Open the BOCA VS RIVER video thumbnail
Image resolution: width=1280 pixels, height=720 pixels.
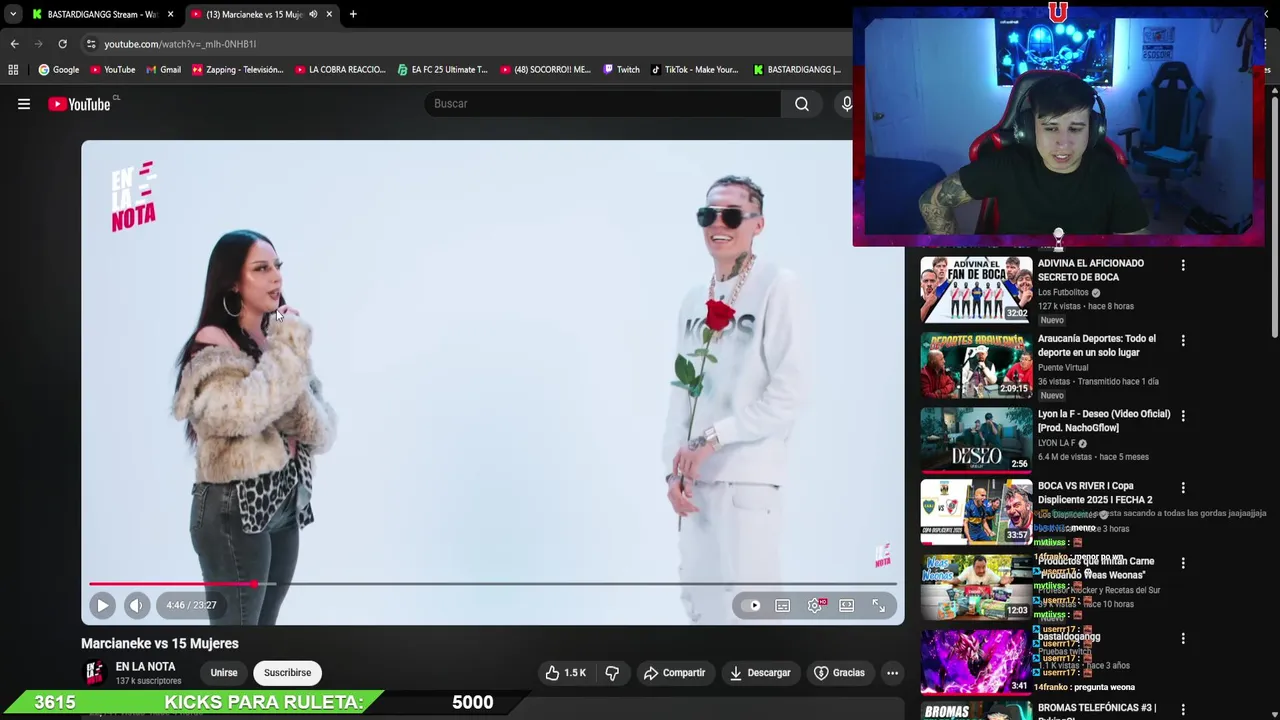[976, 511]
